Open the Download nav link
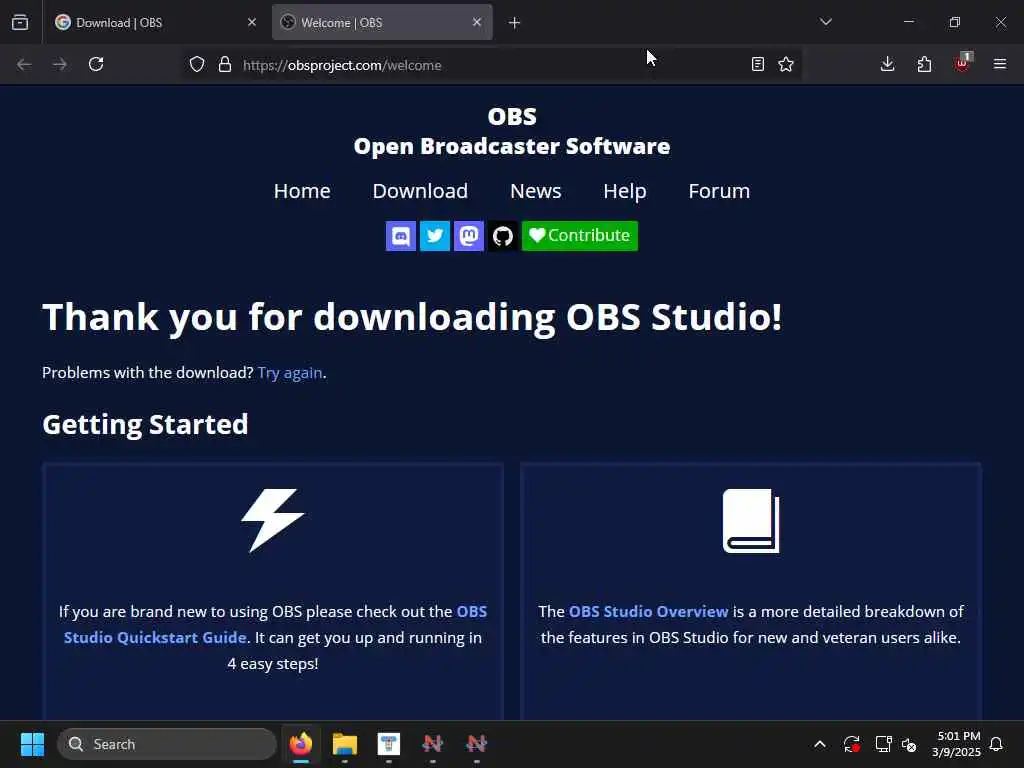 (x=420, y=191)
